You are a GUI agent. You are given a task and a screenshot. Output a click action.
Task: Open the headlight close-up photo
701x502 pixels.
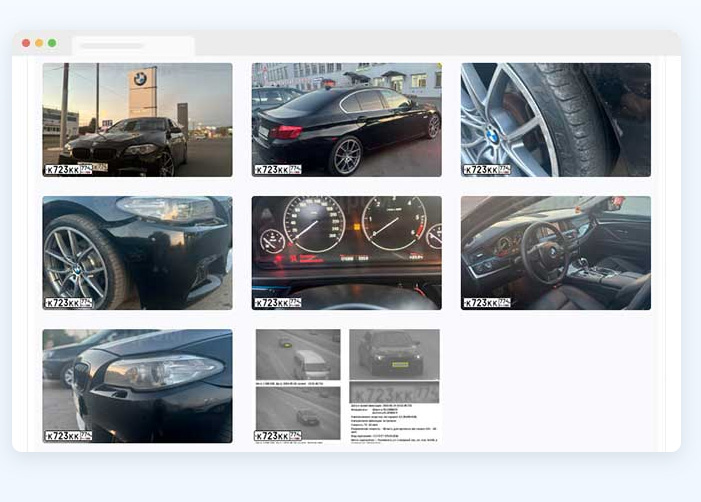137,383
